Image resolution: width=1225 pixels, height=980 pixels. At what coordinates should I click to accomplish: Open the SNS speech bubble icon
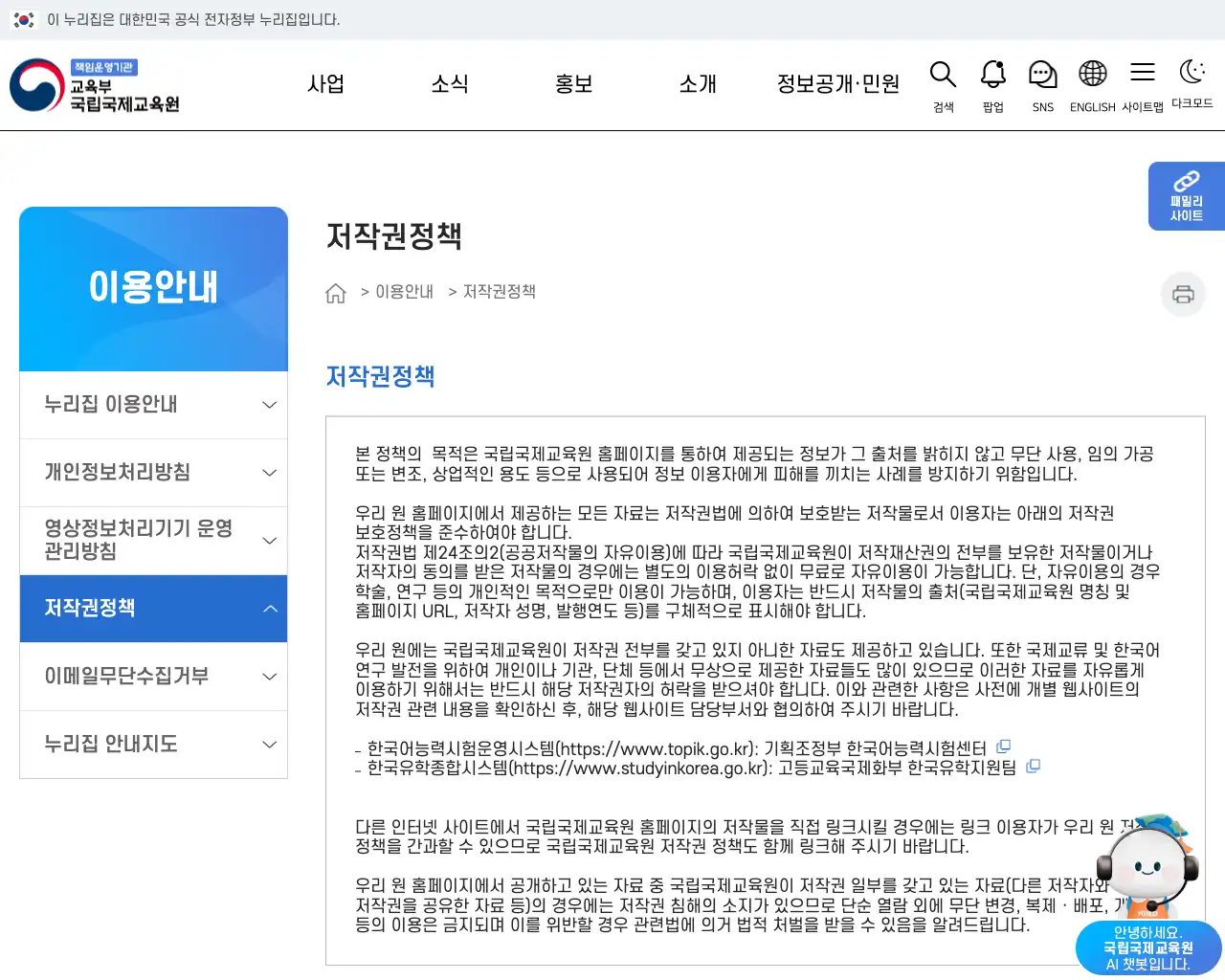click(x=1043, y=75)
